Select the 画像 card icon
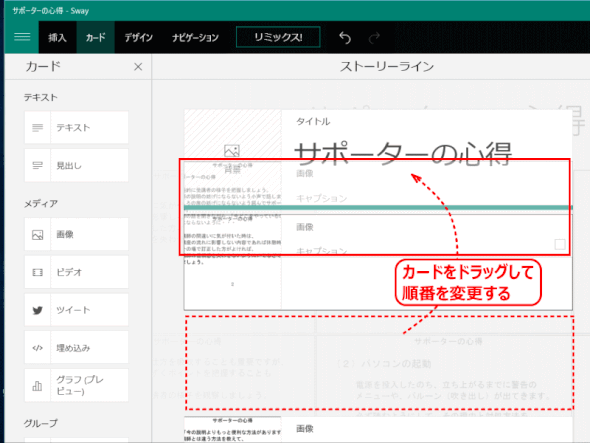 coord(37,234)
